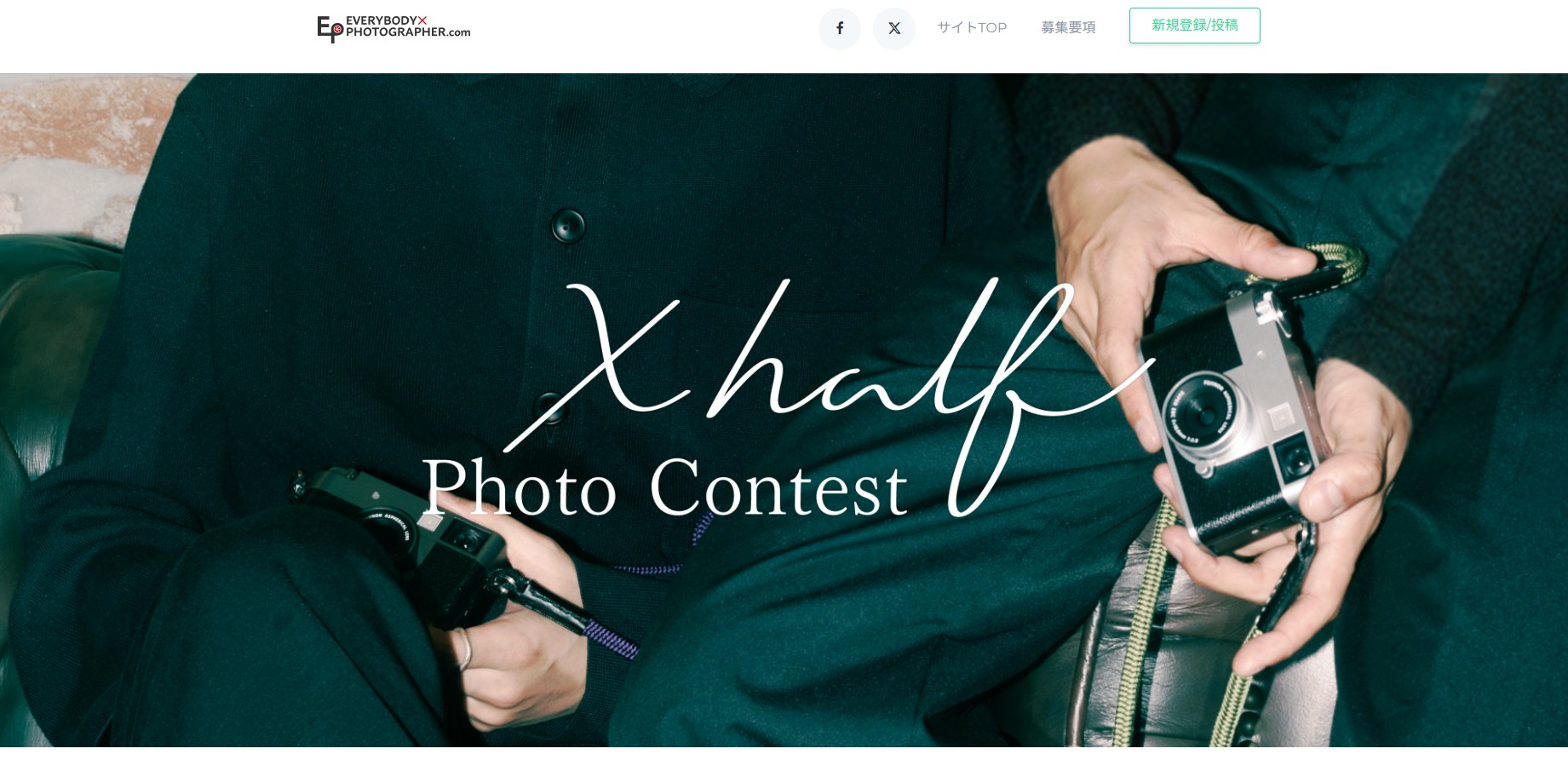The width and height of the screenshot is (1568, 760).
Task: Open the 募集要項 navigation item
Action: pos(1068,27)
